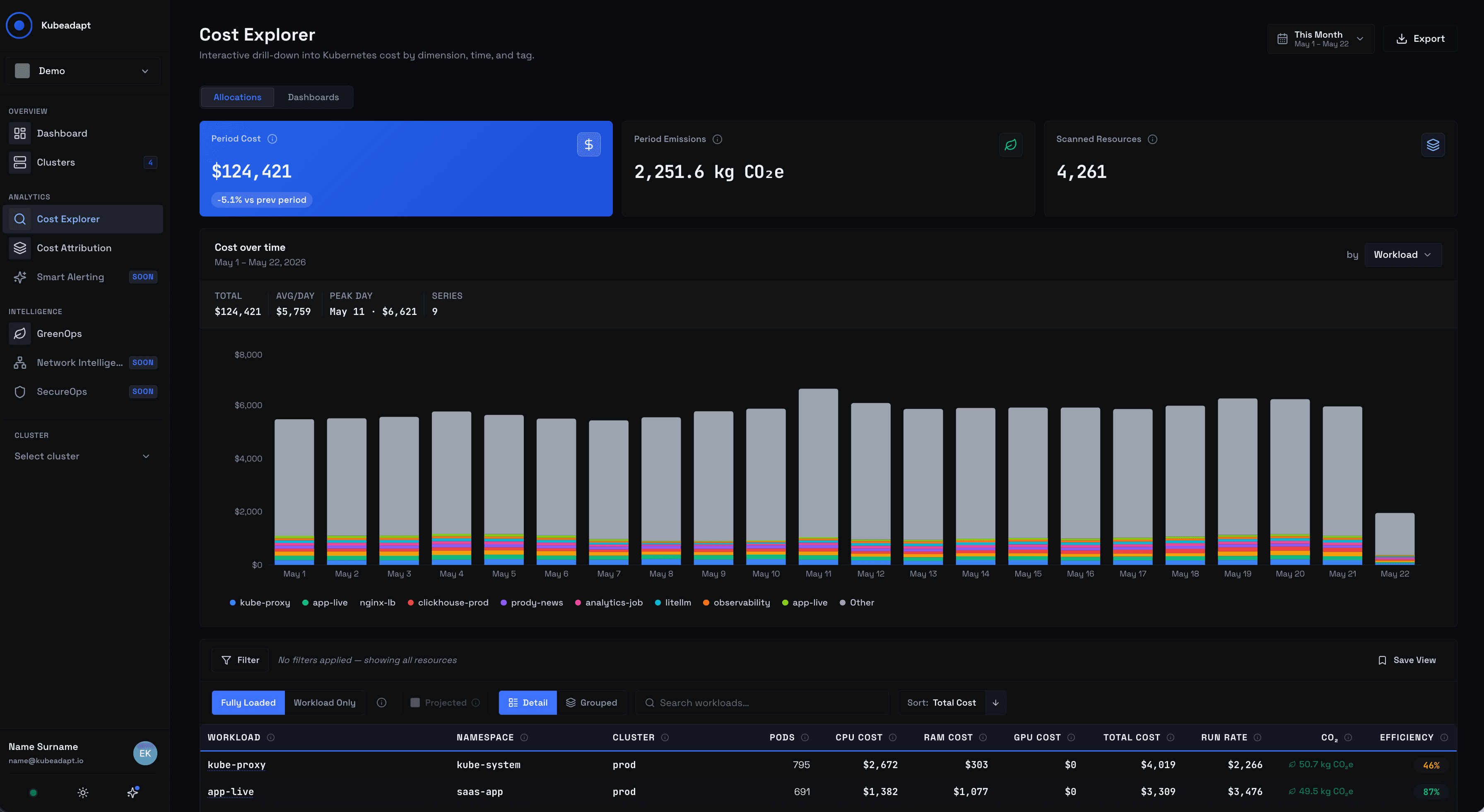
Task: Open the Demo organization dropdown
Action: point(82,71)
